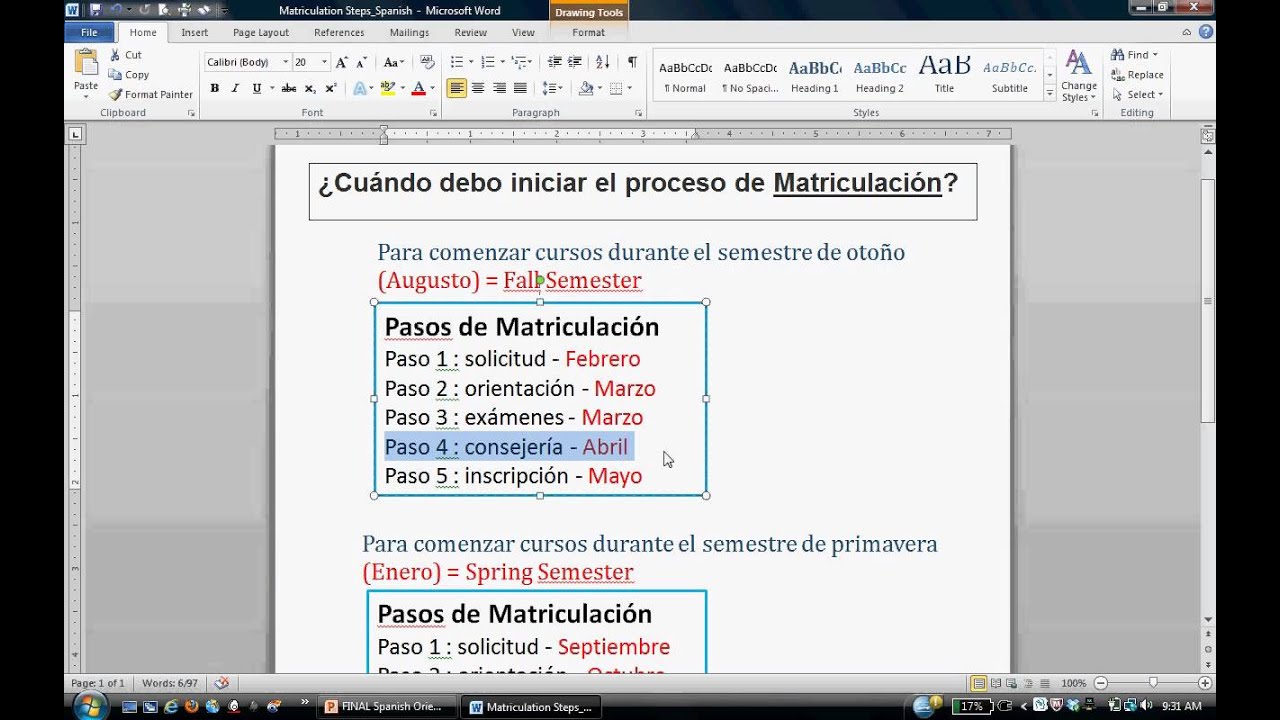Open the Word Help question mark
This screenshot has width=1280, height=720.
[1206, 32]
